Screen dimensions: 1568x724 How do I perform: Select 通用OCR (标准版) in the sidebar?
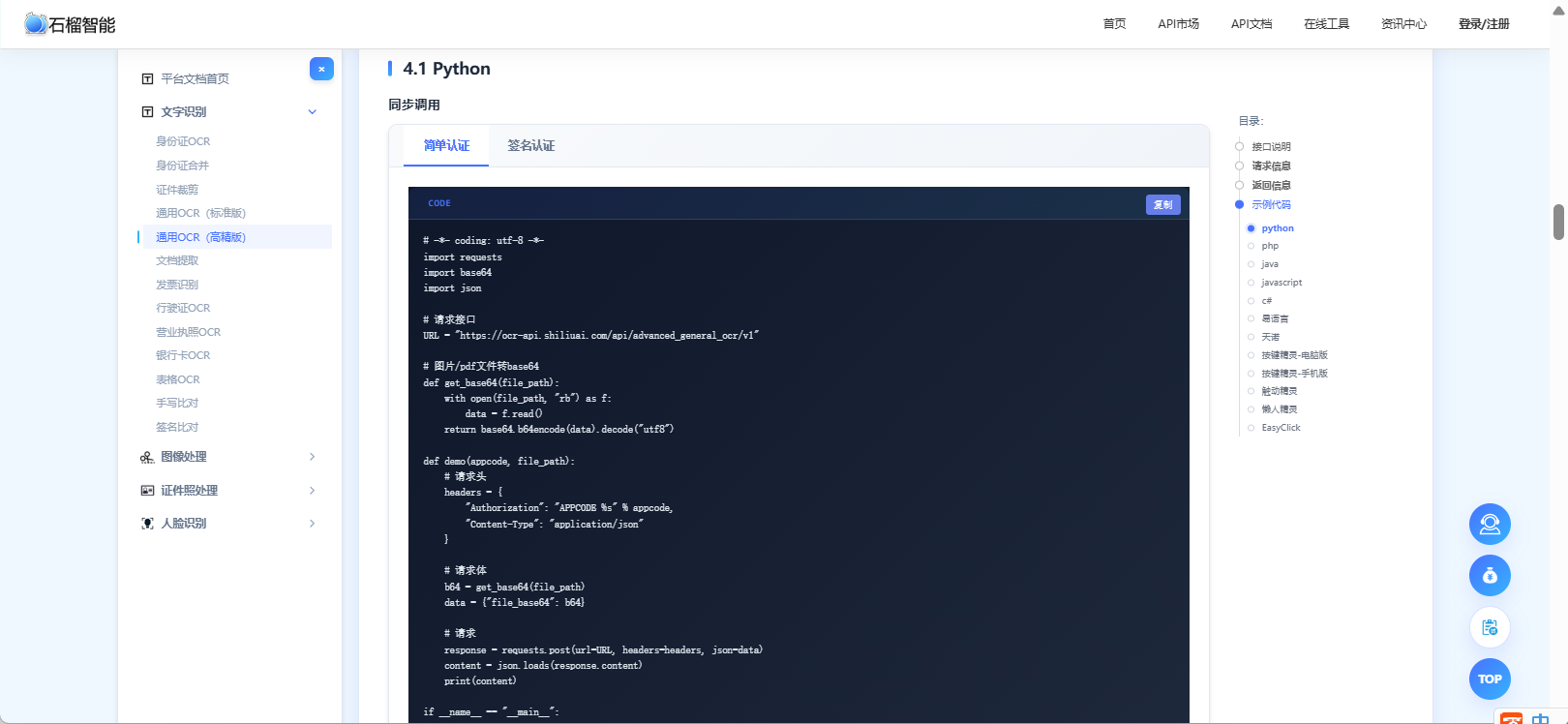[200, 213]
